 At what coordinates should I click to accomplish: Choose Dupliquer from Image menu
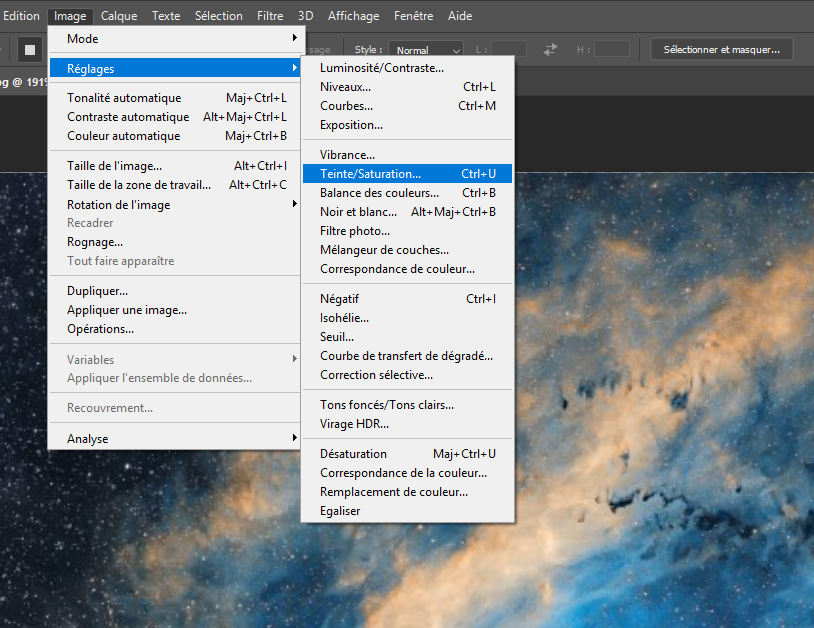click(175, 291)
